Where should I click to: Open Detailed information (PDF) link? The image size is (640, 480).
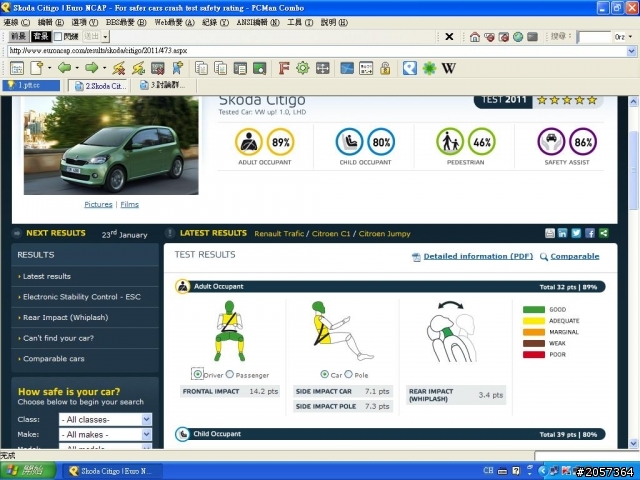[x=478, y=256]
